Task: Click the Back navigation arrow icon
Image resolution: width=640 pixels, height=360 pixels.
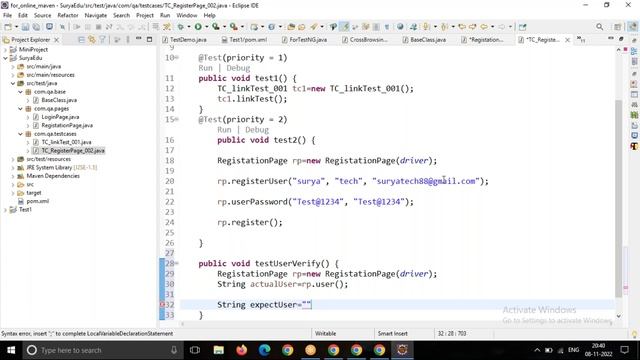Action: click(x=484, y=27)
